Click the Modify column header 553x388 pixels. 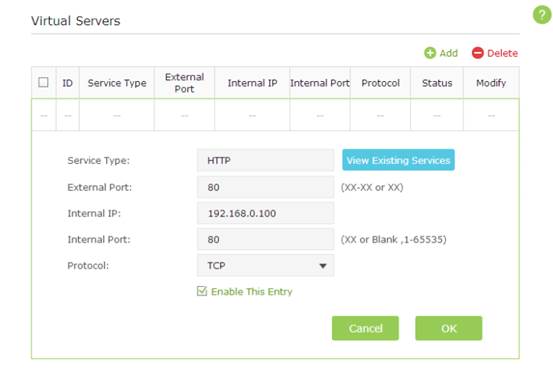coord(491,83)
